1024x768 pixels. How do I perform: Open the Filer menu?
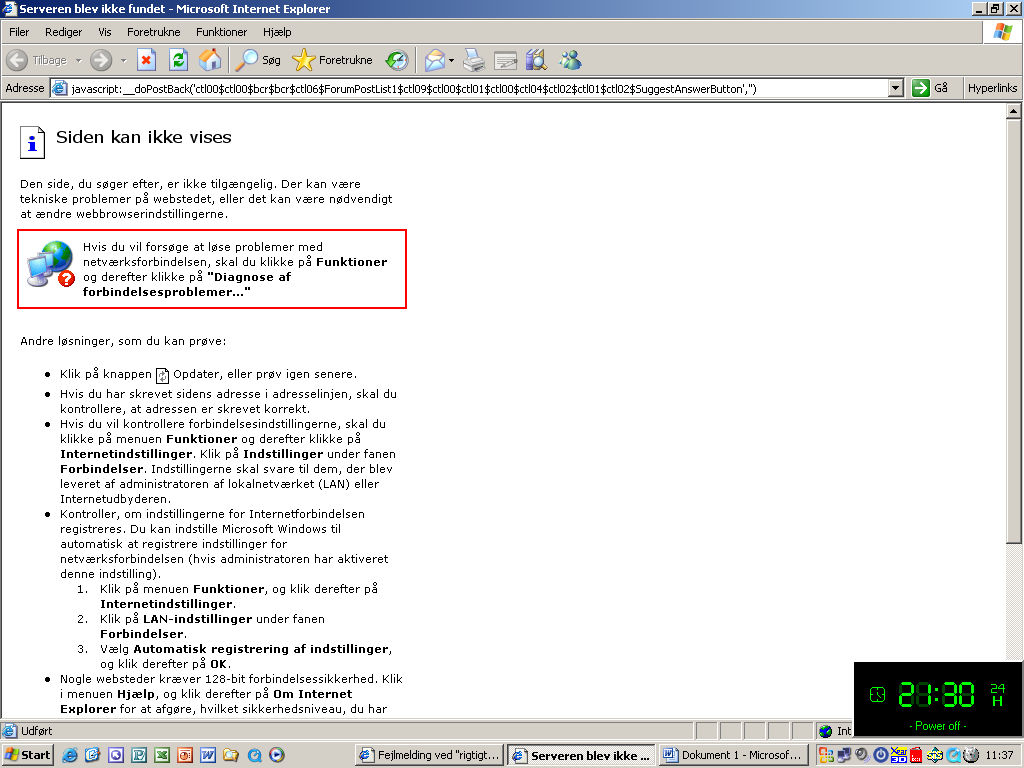tap(19, 32)
